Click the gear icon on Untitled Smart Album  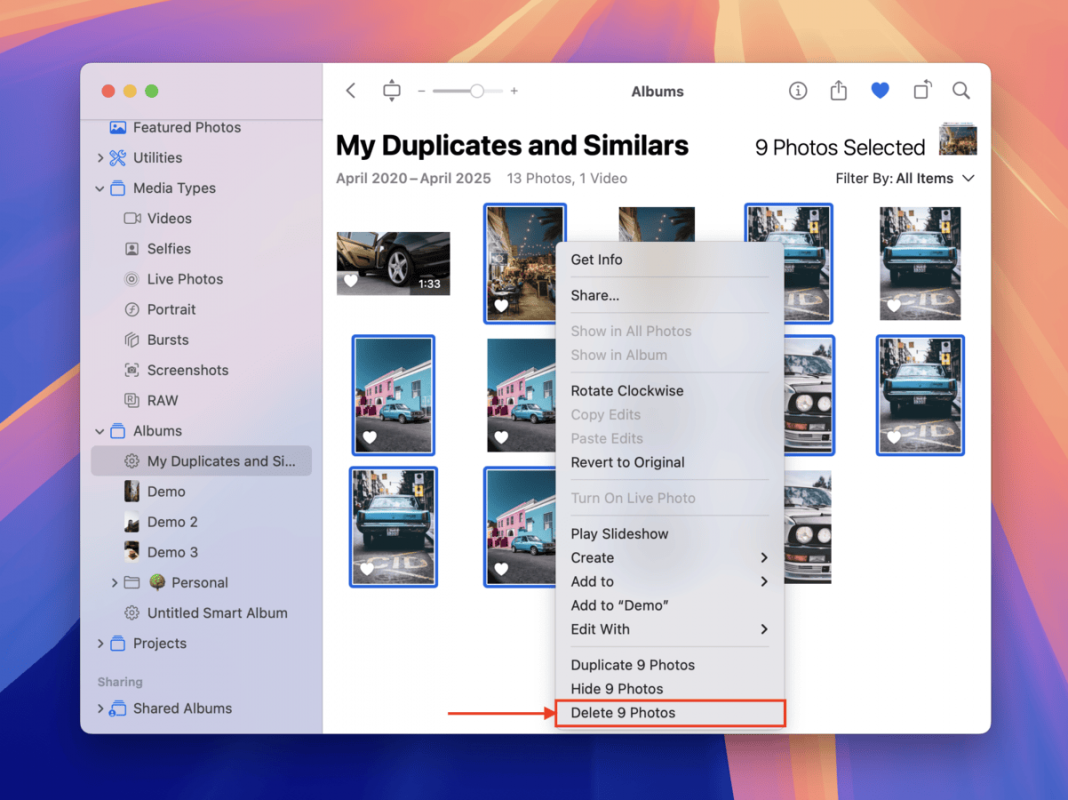point(131,612)
